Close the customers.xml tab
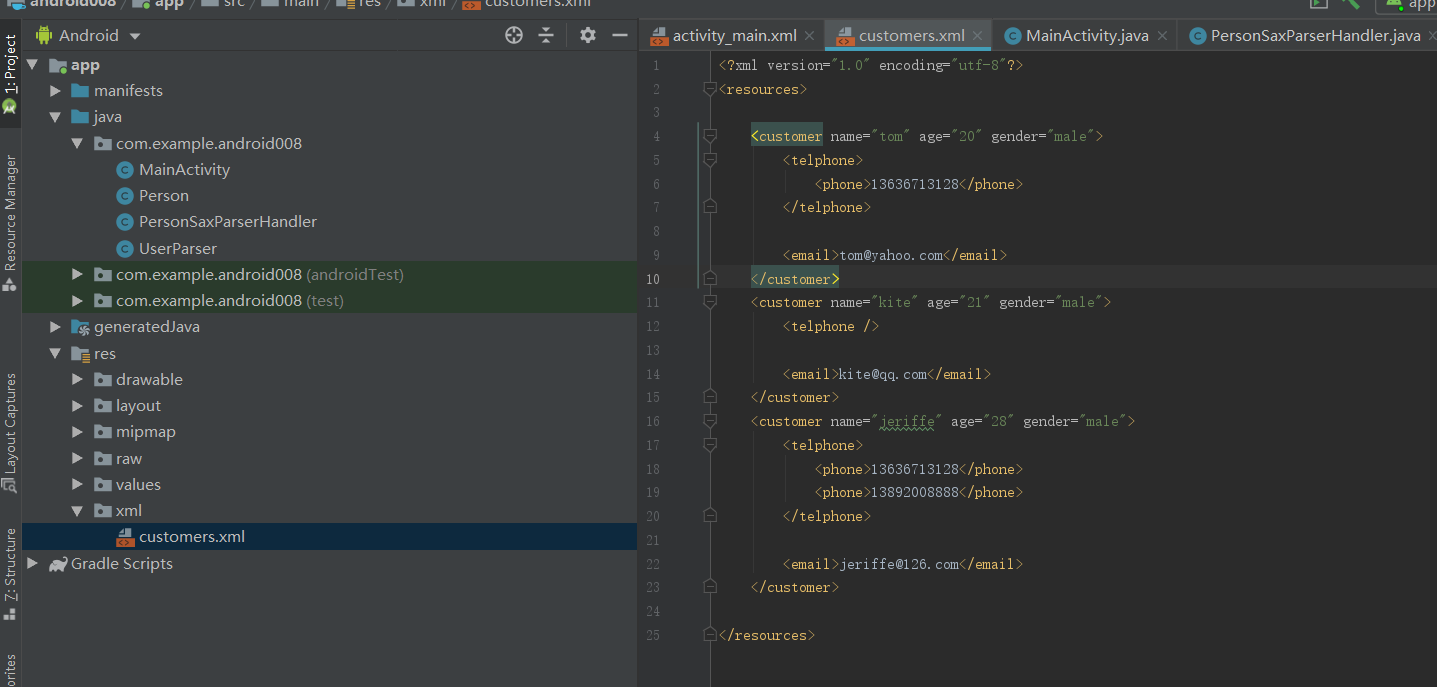This screenshot has width=1437, height=687. pos(978,36)
